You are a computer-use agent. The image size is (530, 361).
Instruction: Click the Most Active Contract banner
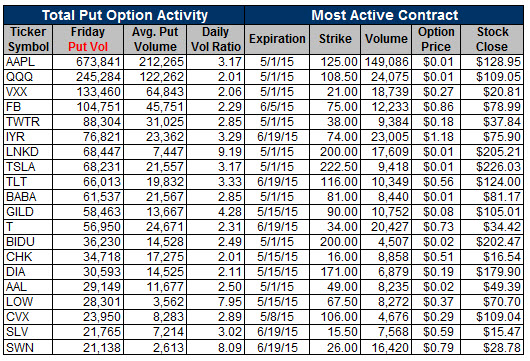[x=384, y=15]
